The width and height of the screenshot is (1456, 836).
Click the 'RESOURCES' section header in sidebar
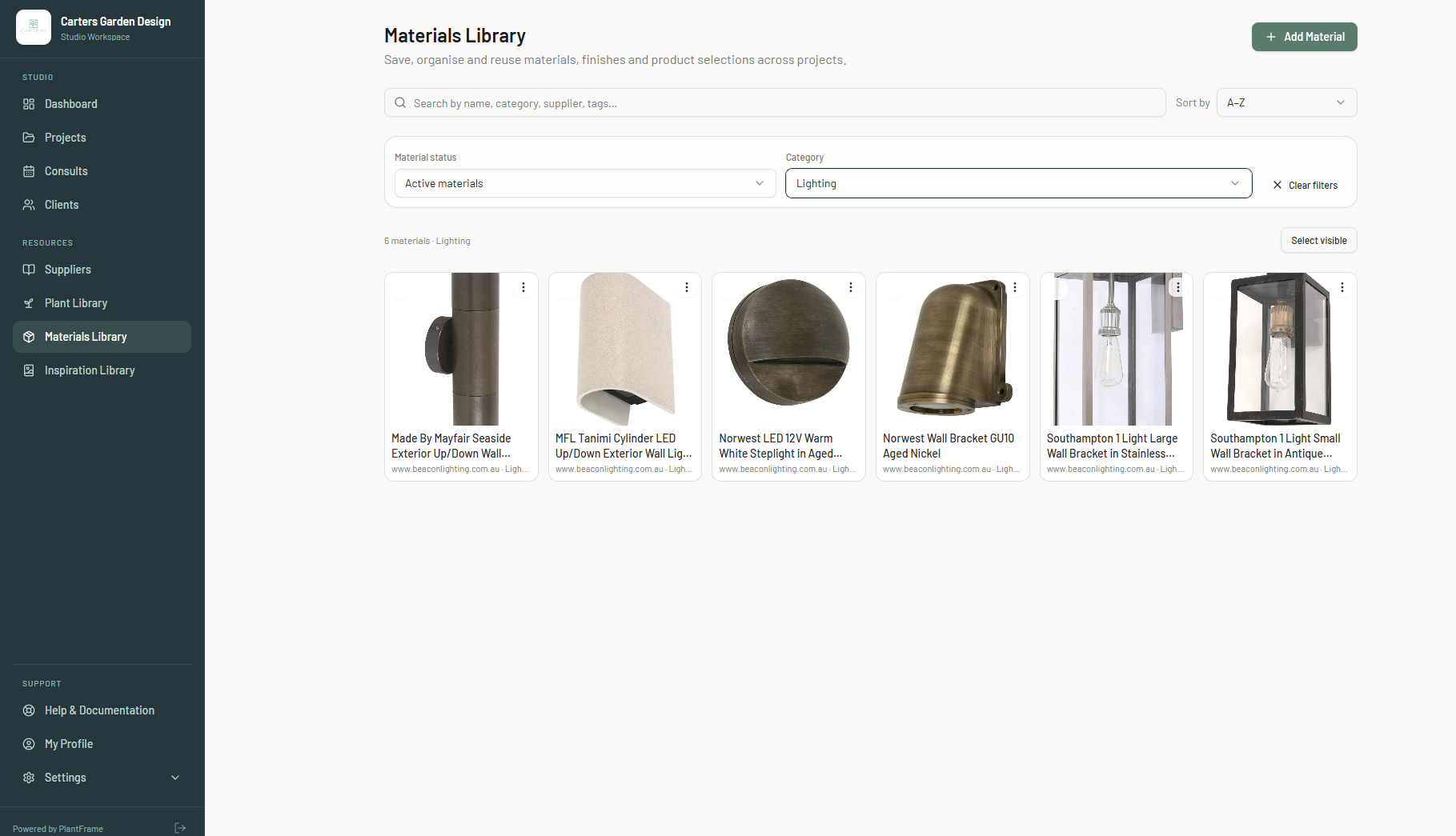click(x=47, y=242)
